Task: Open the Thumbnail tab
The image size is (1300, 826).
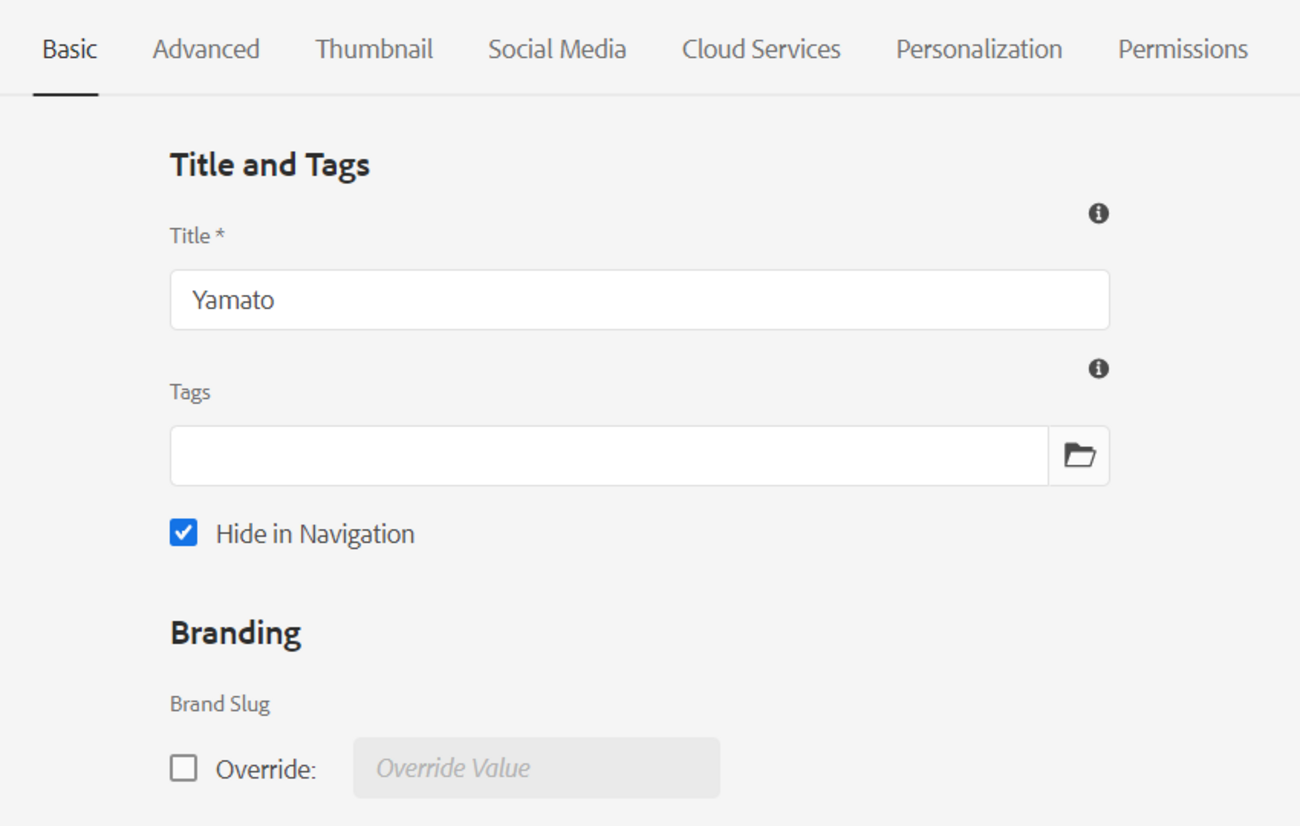Action: click(x=374, y=49)
